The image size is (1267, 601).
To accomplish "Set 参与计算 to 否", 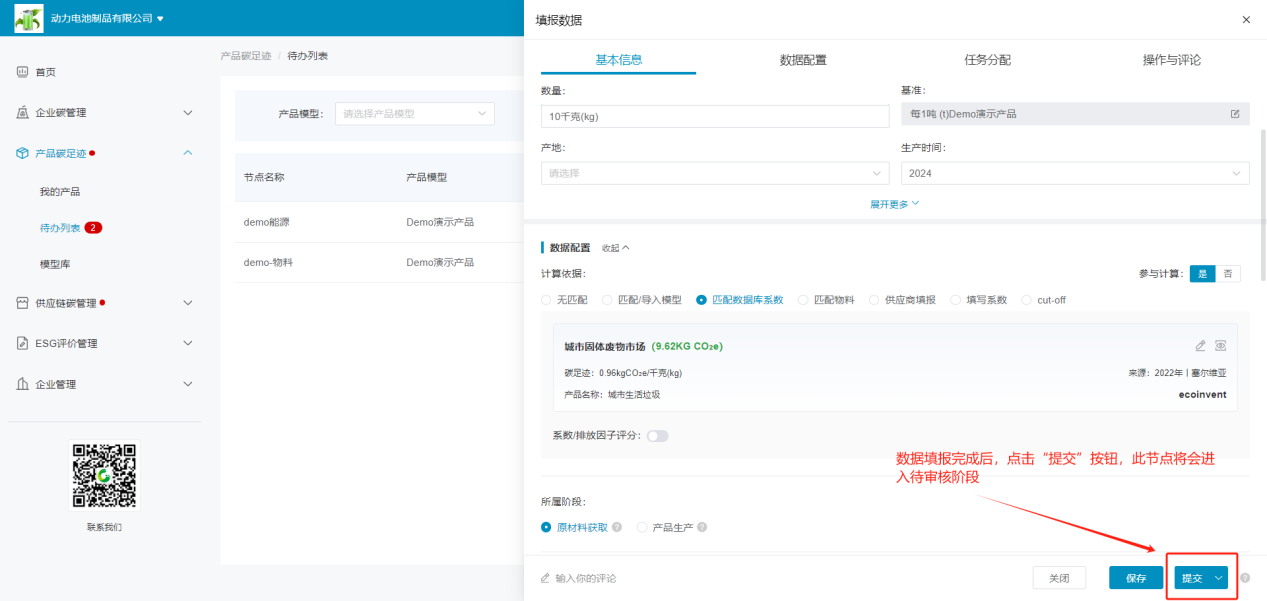I will point(1227,274).
